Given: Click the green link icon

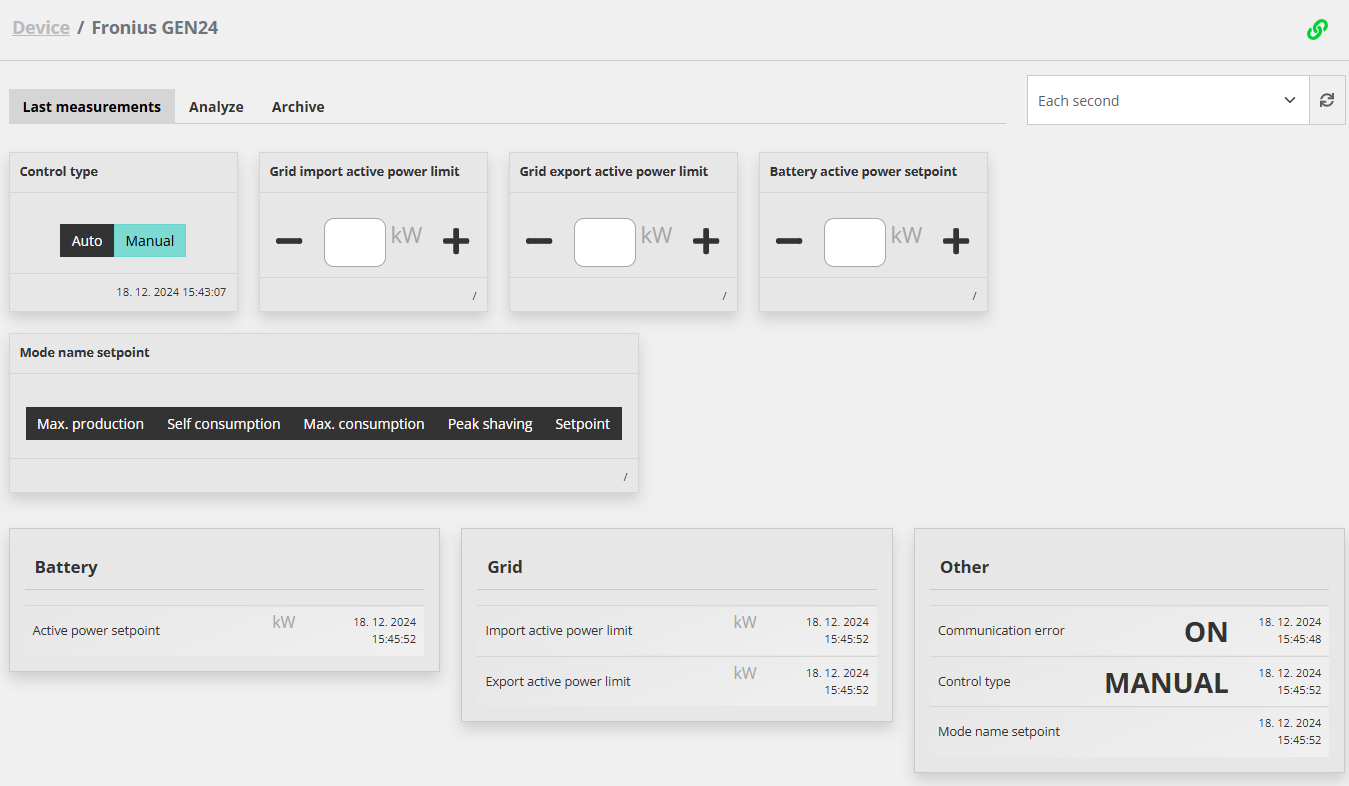Looking at the screenshot, I should pyautogui.click(x=1317, y=30).
